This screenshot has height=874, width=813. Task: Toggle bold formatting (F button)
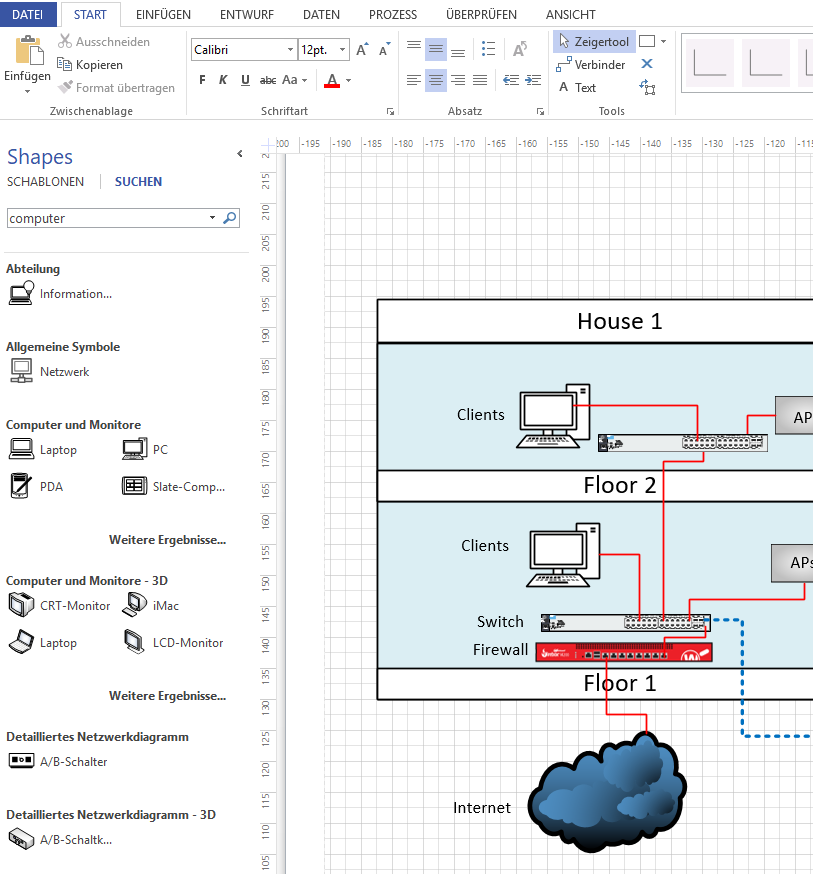[203, 80]
